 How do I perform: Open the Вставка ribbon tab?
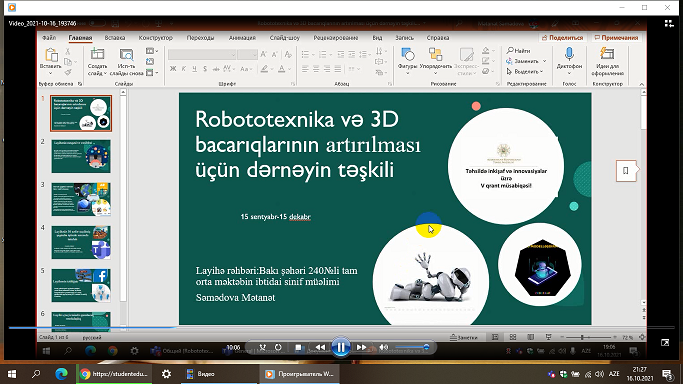(115, 38)
